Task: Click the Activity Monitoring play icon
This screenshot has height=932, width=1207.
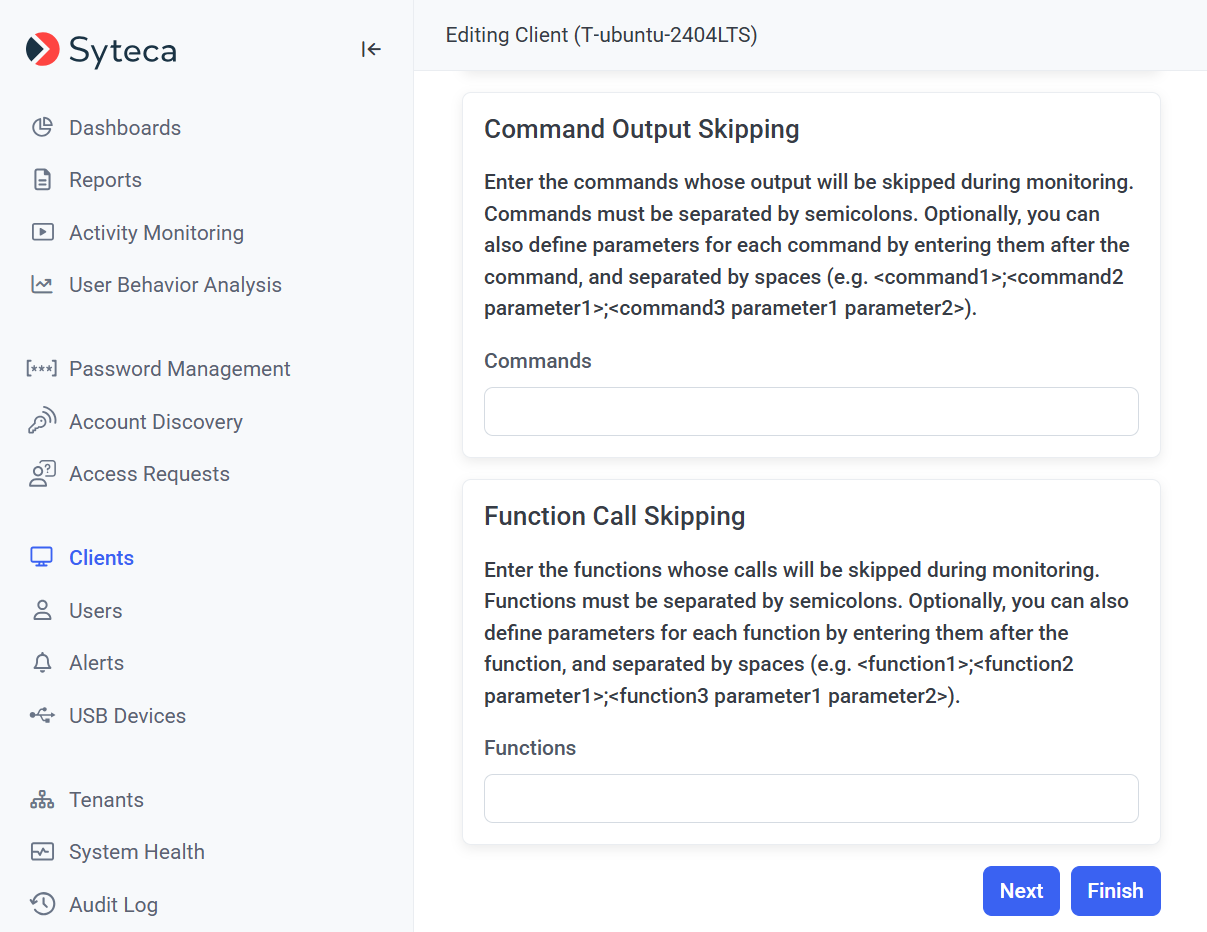Action: click(42, 233)
